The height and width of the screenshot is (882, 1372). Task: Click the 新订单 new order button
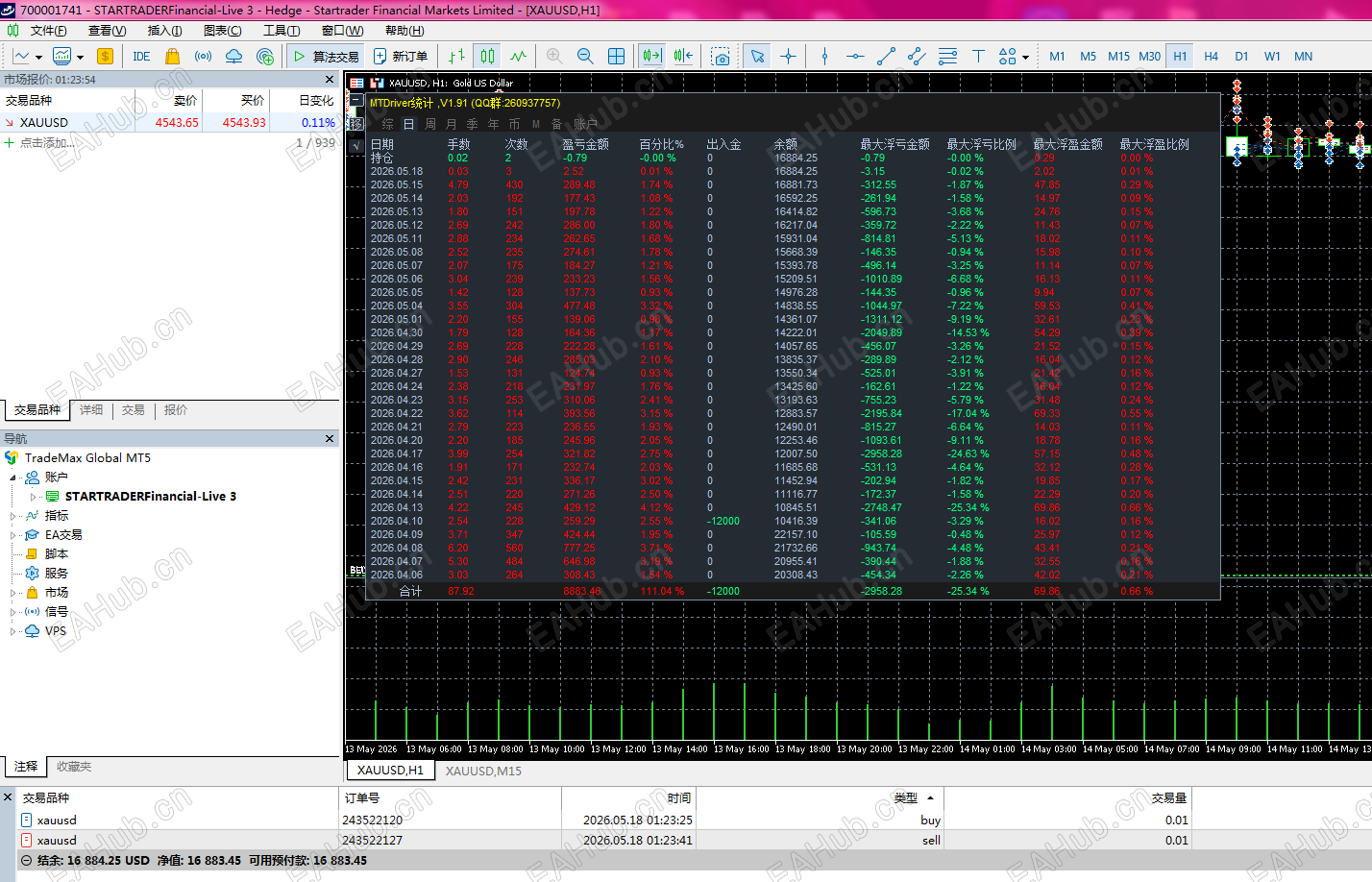coord(401,57)
